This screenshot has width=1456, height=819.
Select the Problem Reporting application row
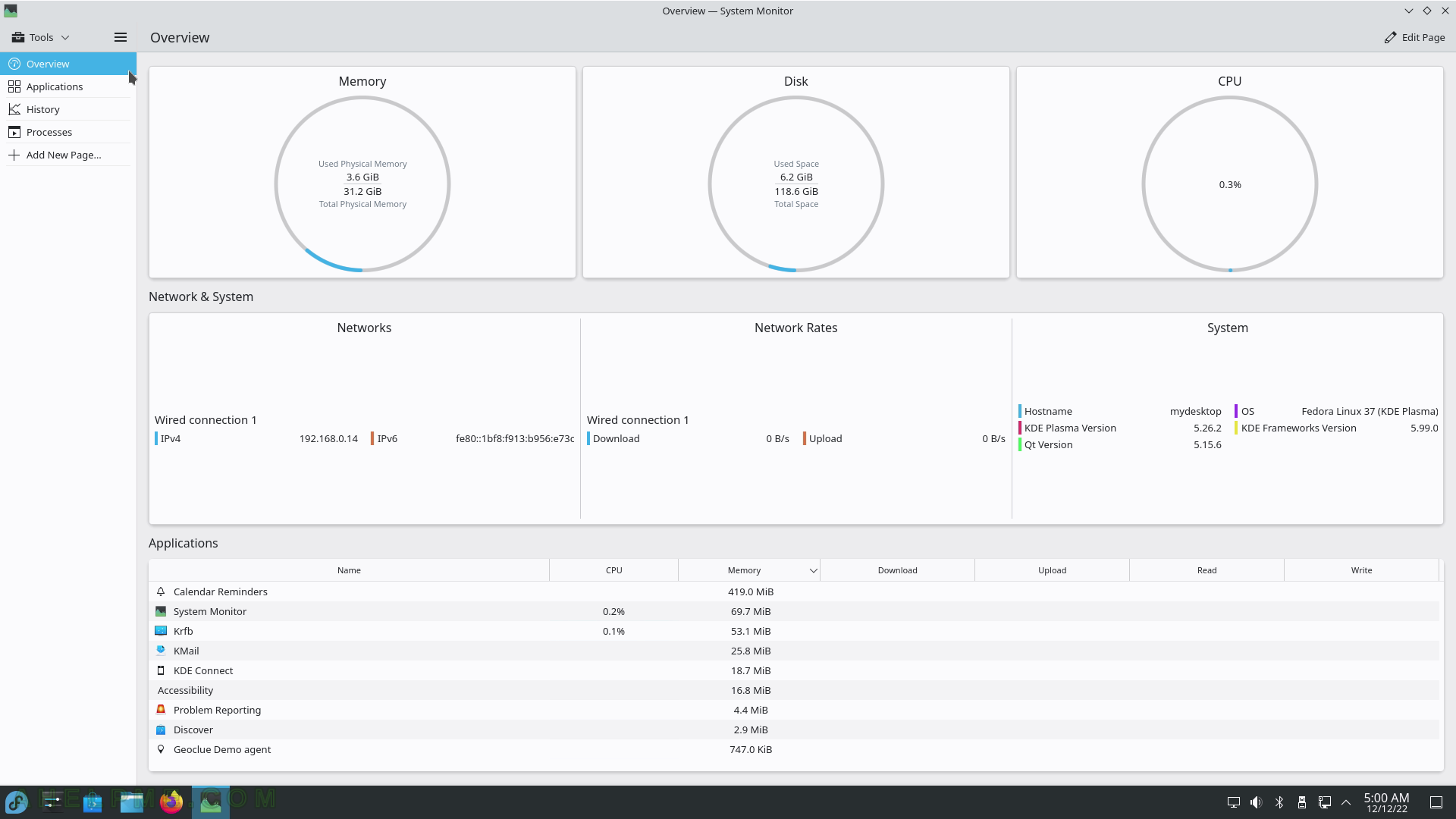point(794,710)
